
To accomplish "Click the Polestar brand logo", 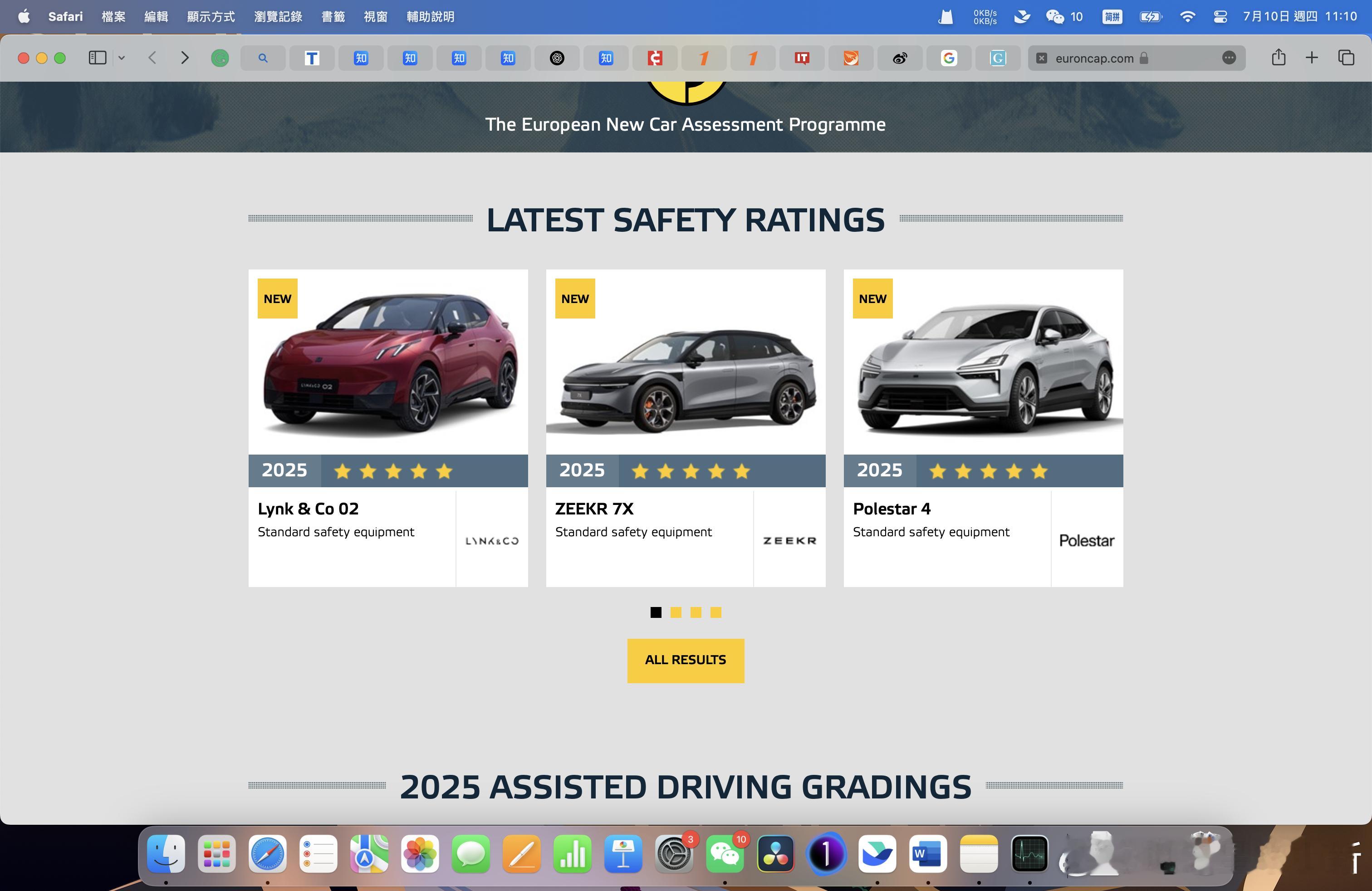I will [1087, 541].
